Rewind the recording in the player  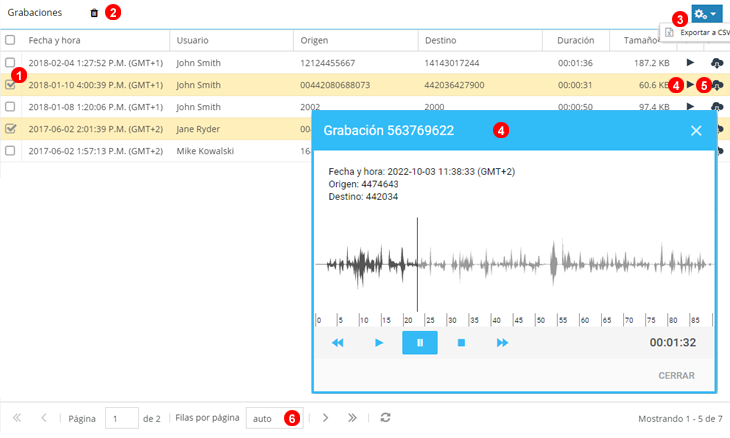(338, 343)
